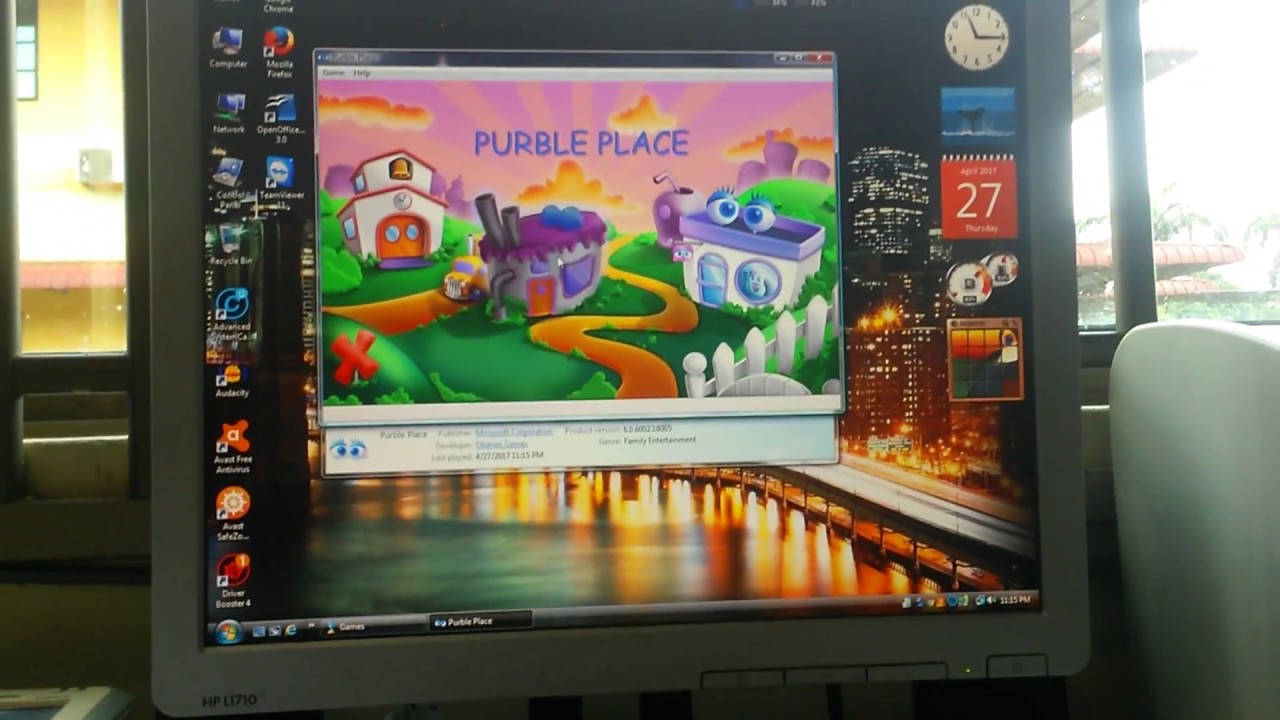Screen dimensions: 1280x720
Task: Click the analog clock sidebar gadget
Action: [x=977, y=37]
